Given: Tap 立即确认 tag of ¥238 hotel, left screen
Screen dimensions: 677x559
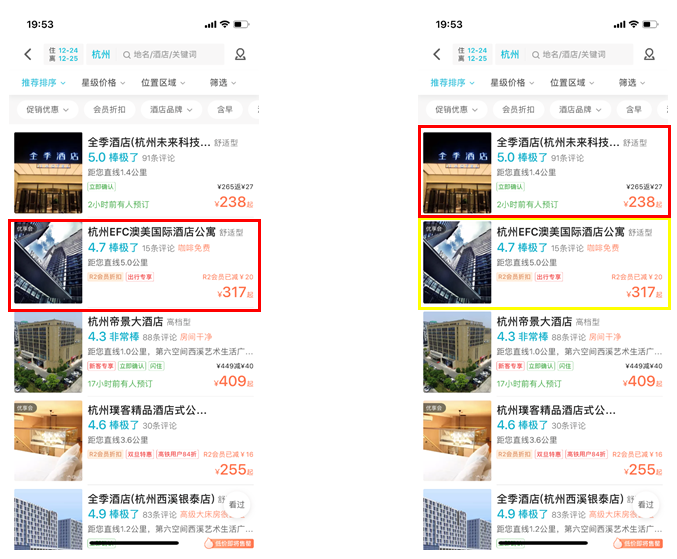Looking at the screenshot, I should click(101, 187).
